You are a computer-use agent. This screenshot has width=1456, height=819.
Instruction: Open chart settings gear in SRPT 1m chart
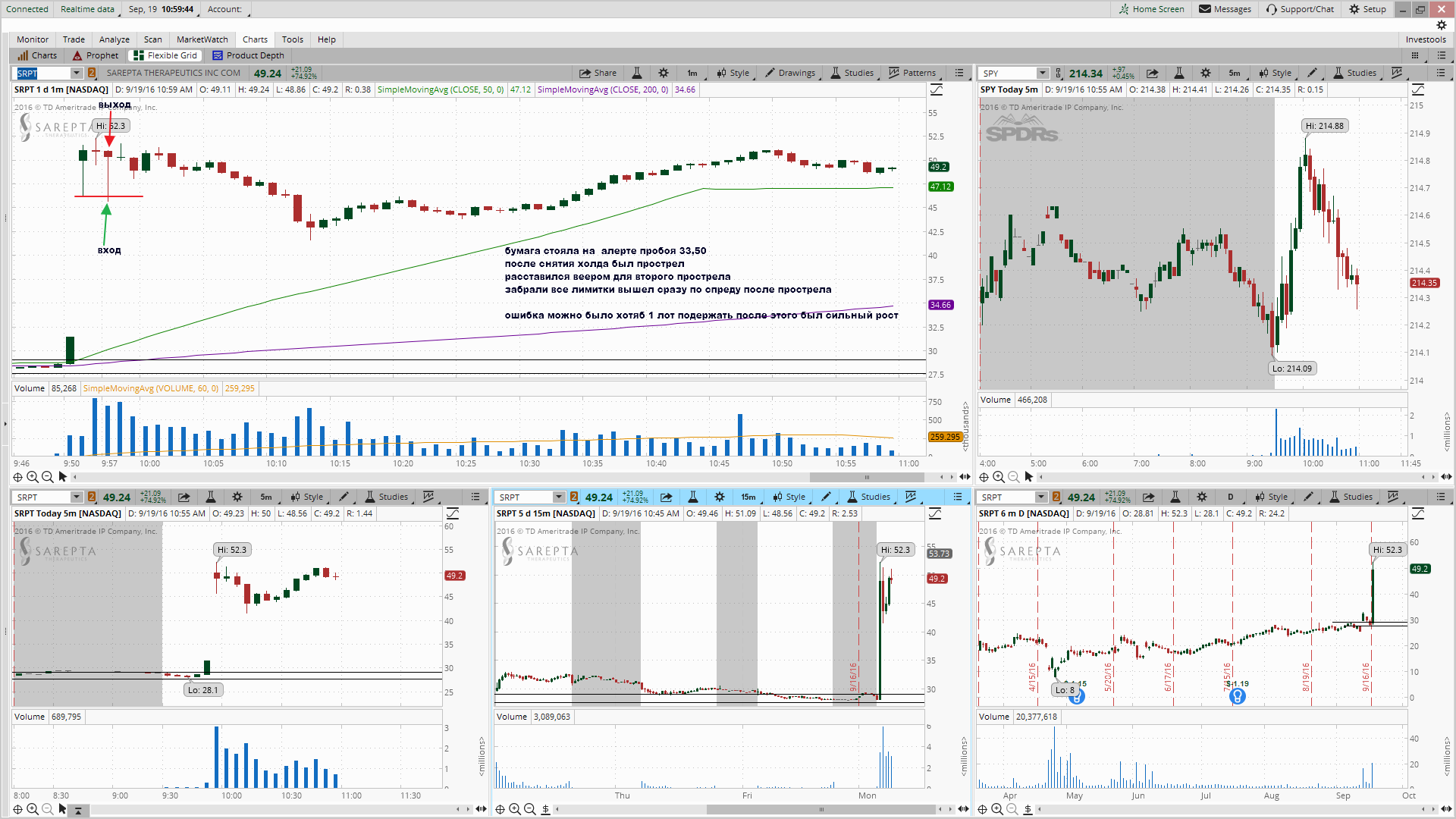pos(664,73)
